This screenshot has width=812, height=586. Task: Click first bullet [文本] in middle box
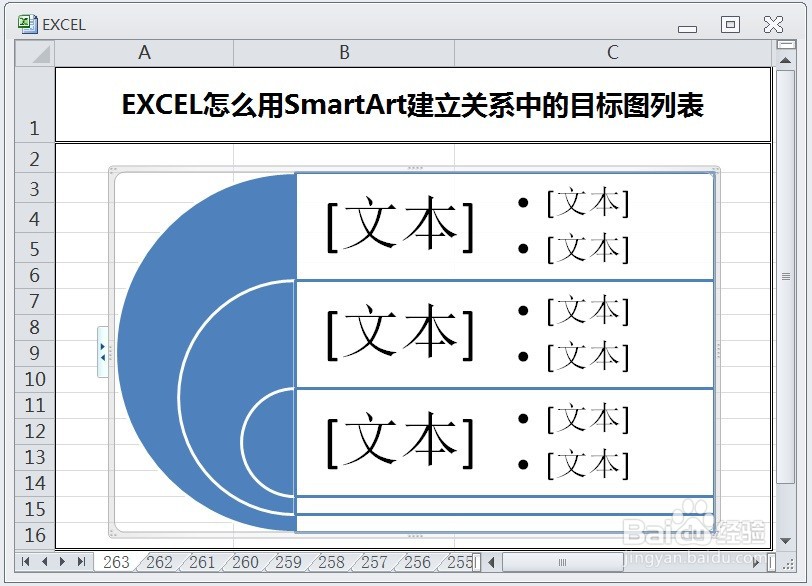tap(588, 311)
